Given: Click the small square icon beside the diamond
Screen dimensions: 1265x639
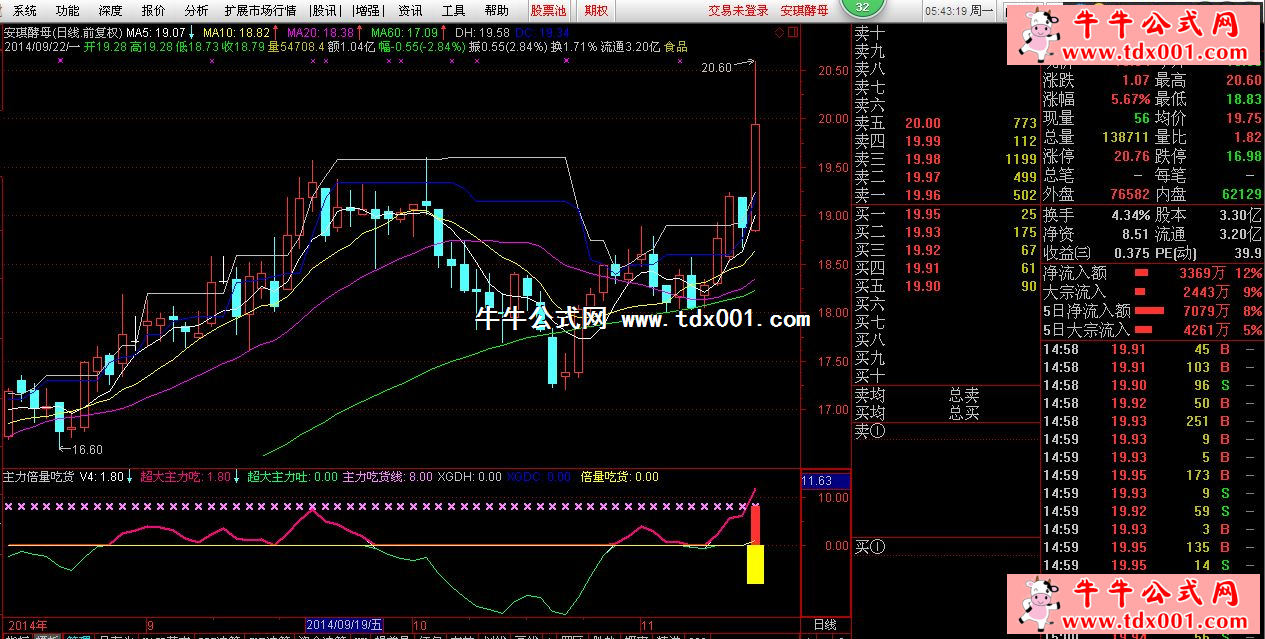Looking at the screenshot, I should point(792,32).
